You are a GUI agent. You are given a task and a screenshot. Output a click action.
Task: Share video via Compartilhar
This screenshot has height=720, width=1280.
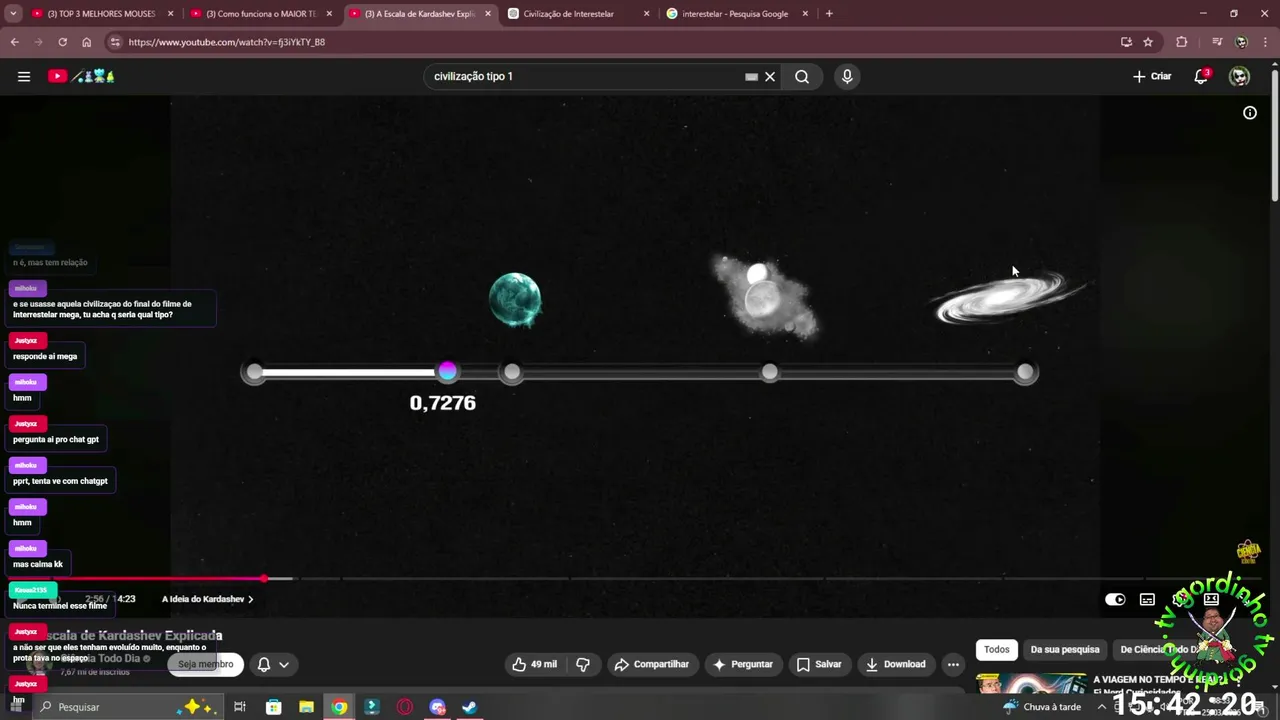point(652,664)
